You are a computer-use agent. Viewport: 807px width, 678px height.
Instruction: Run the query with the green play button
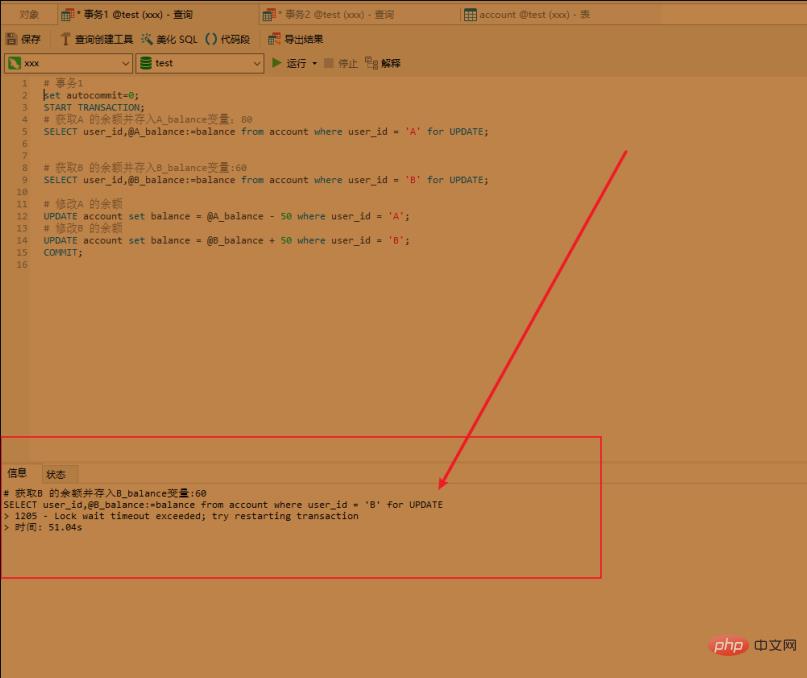pyautogui.click(x=277, y=63)
